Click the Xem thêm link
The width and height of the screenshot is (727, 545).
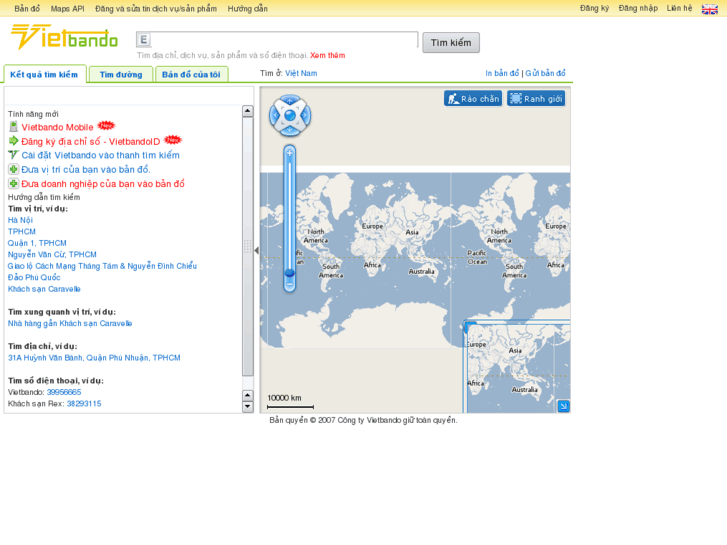point(327,55)
